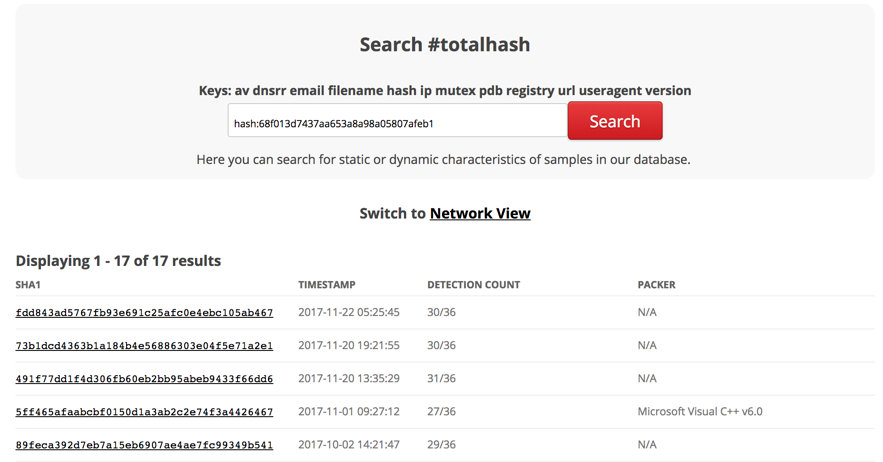This screenshot has width=883, height=462.
Task: Switch to Network View link
Action: coord(480,214)
